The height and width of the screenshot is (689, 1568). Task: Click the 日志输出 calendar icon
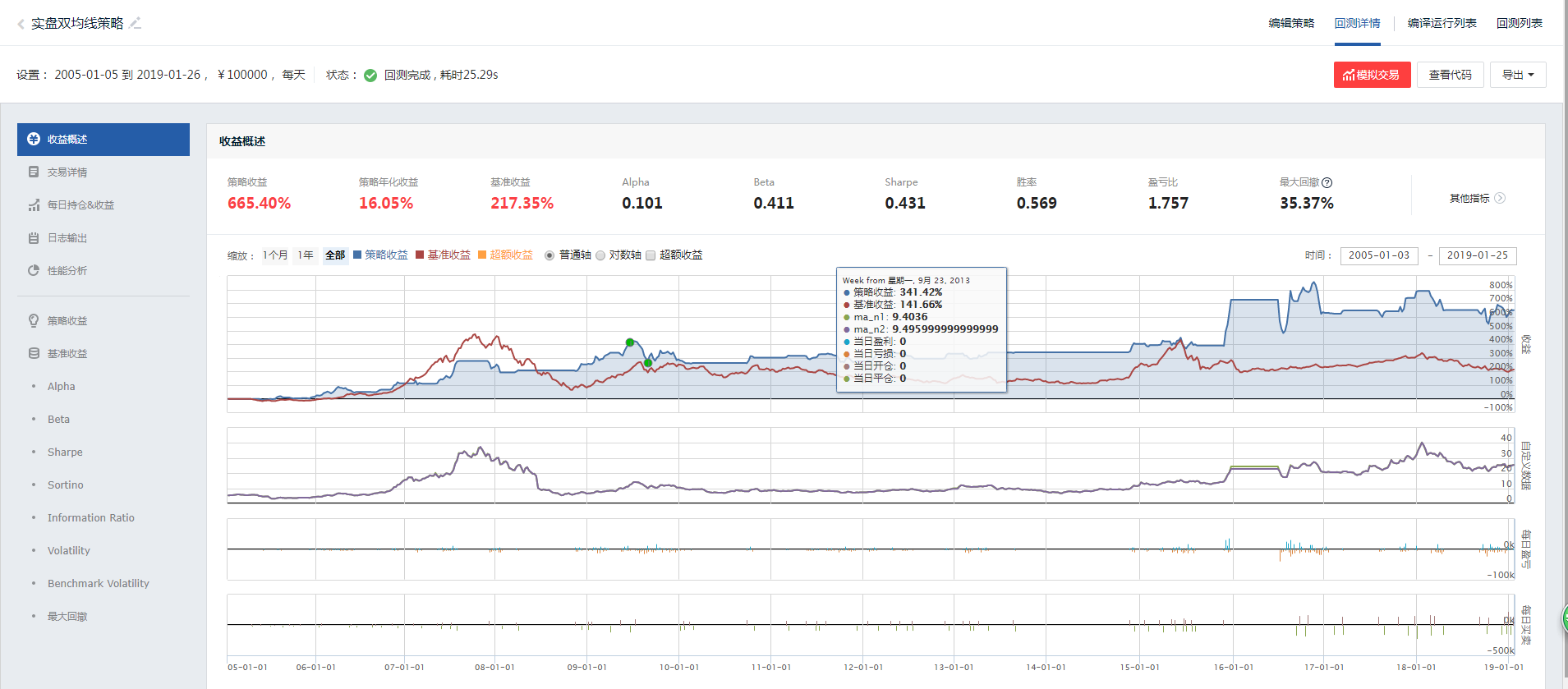coord(34,237)
